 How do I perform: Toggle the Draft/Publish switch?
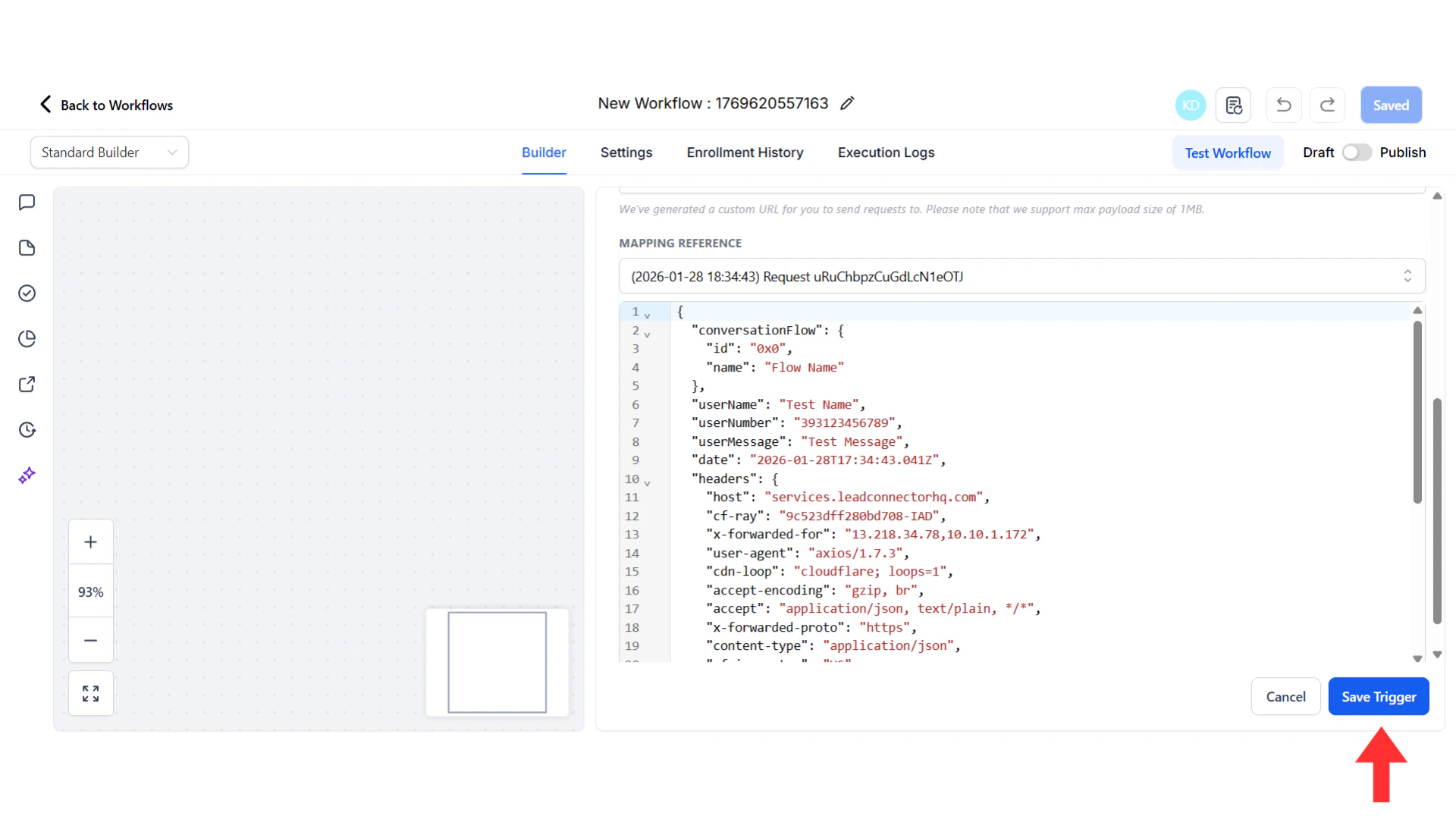click(1356, 152)
